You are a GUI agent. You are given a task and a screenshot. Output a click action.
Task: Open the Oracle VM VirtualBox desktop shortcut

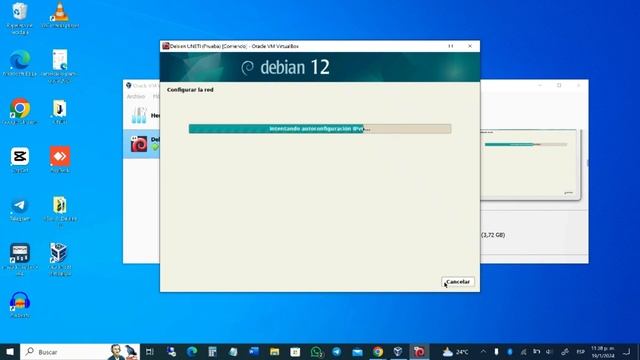point(60,259)
